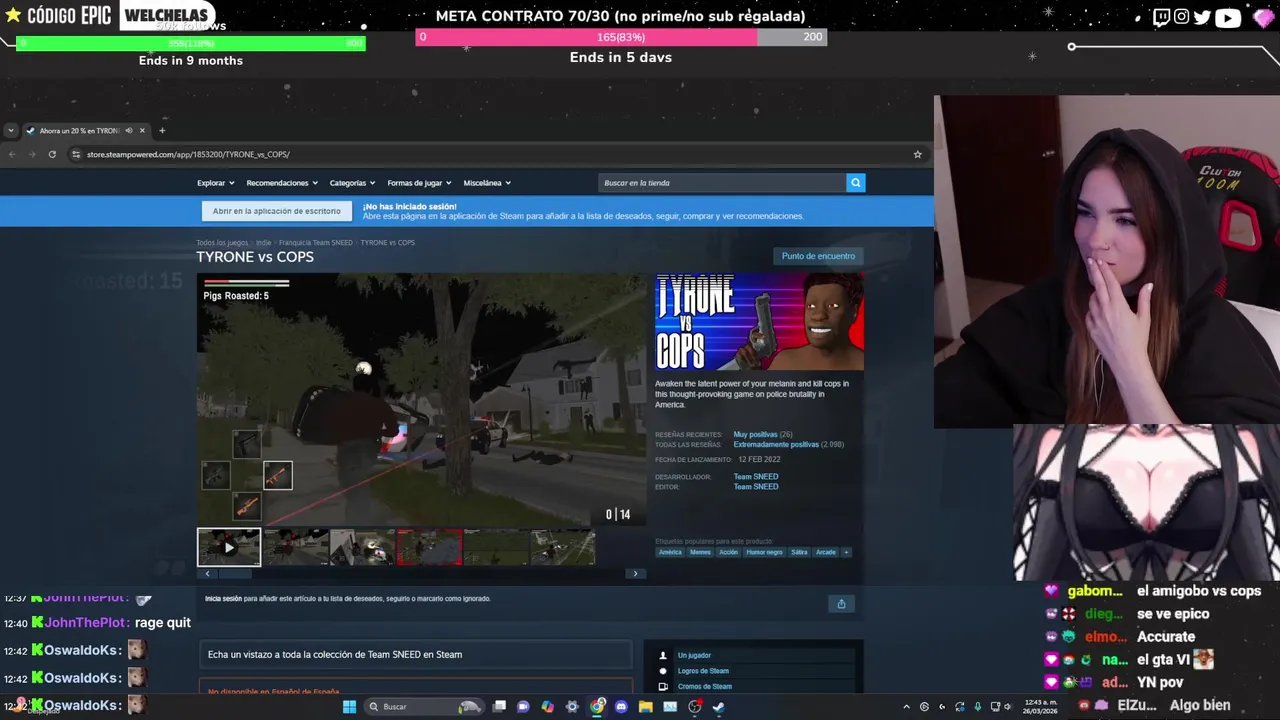Open the Team SNEED collection banner
This screenshot has height=720, width=1280.
(x=415, y=655)
